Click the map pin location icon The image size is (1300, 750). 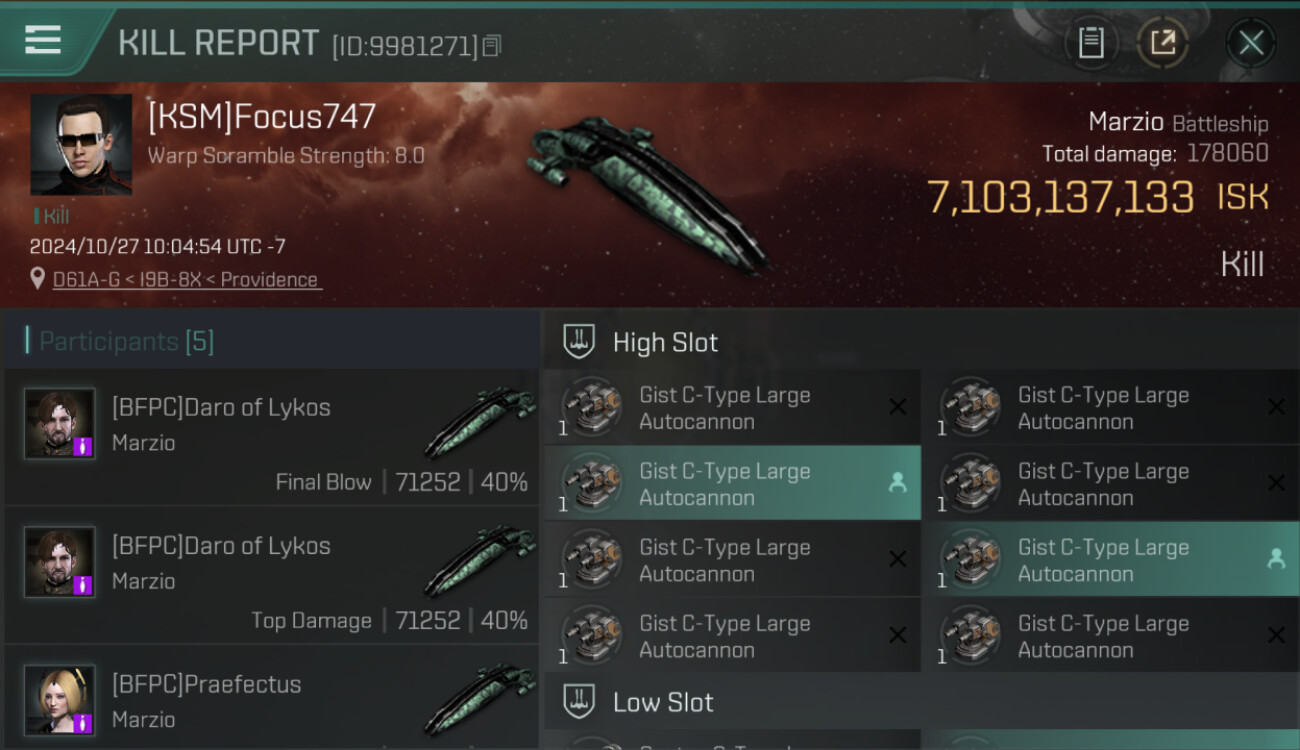pos(38,279)
